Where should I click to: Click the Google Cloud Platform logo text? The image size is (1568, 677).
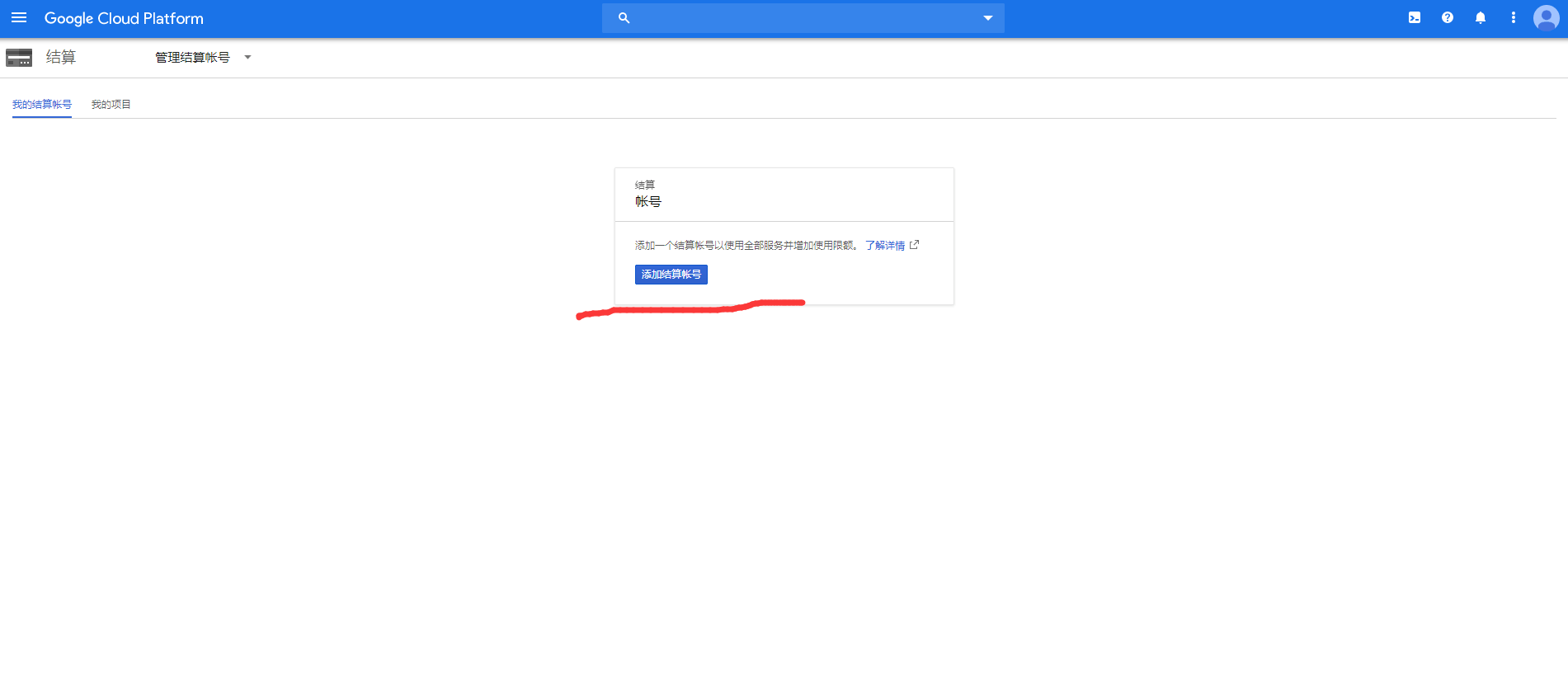[124, 18]
